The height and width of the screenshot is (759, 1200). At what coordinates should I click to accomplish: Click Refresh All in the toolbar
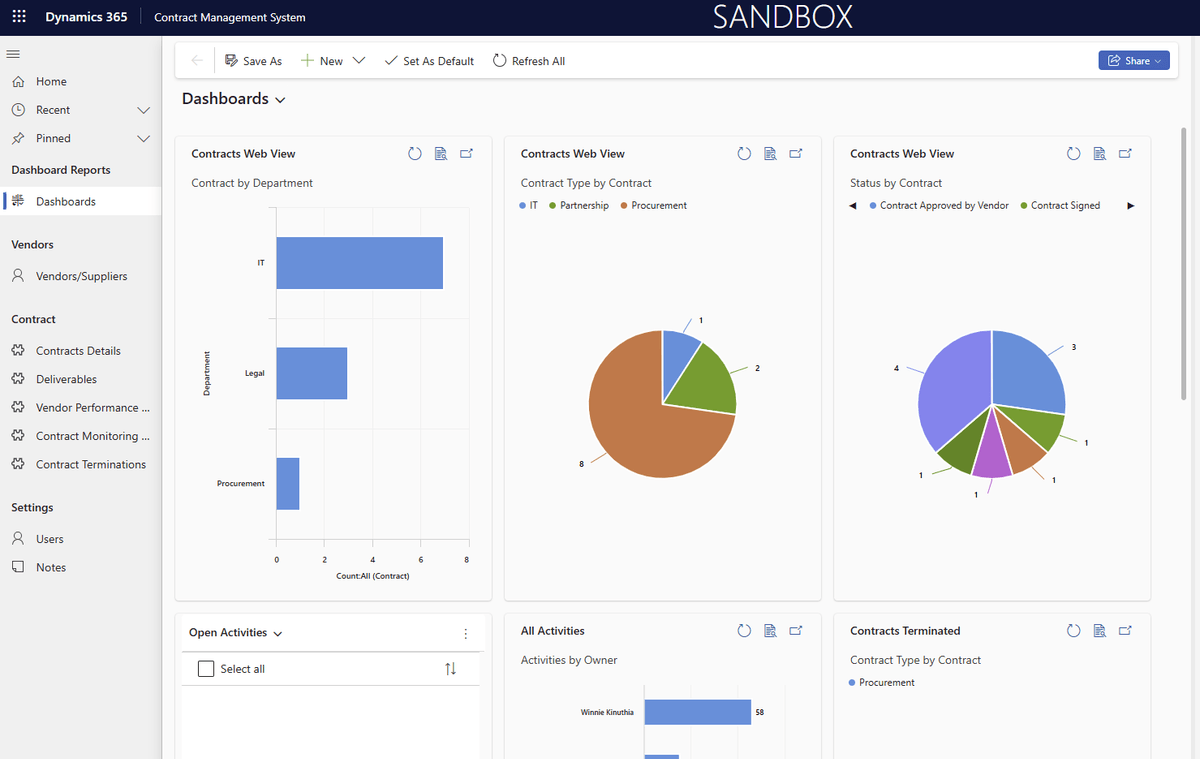pyautogui.click(x=528, y=60)
